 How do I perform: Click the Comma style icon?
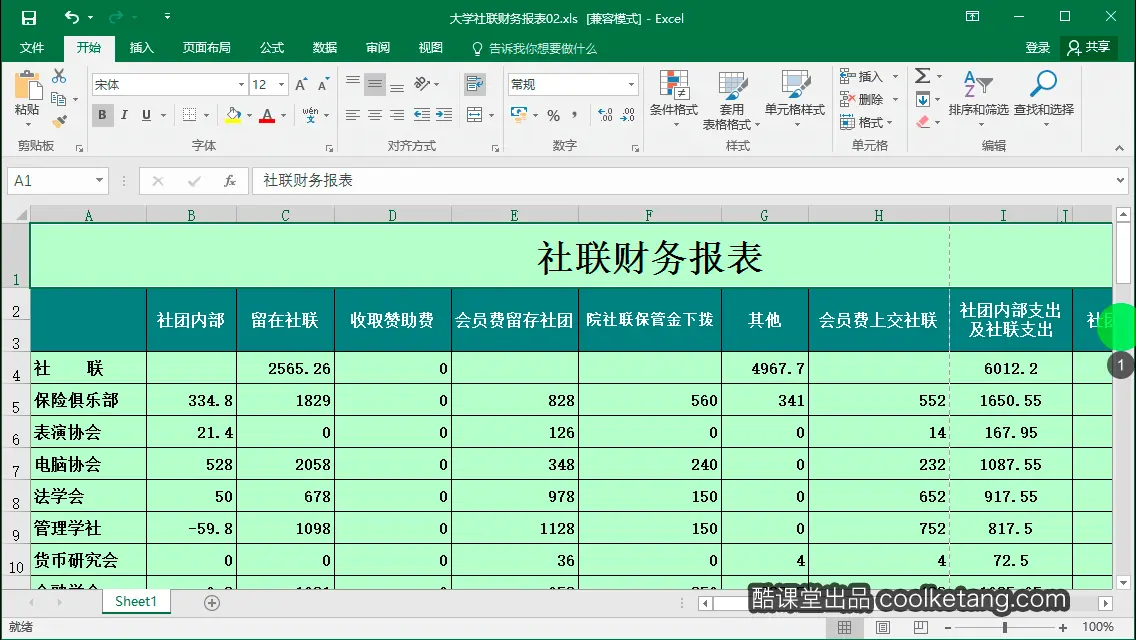click(575, 115)
